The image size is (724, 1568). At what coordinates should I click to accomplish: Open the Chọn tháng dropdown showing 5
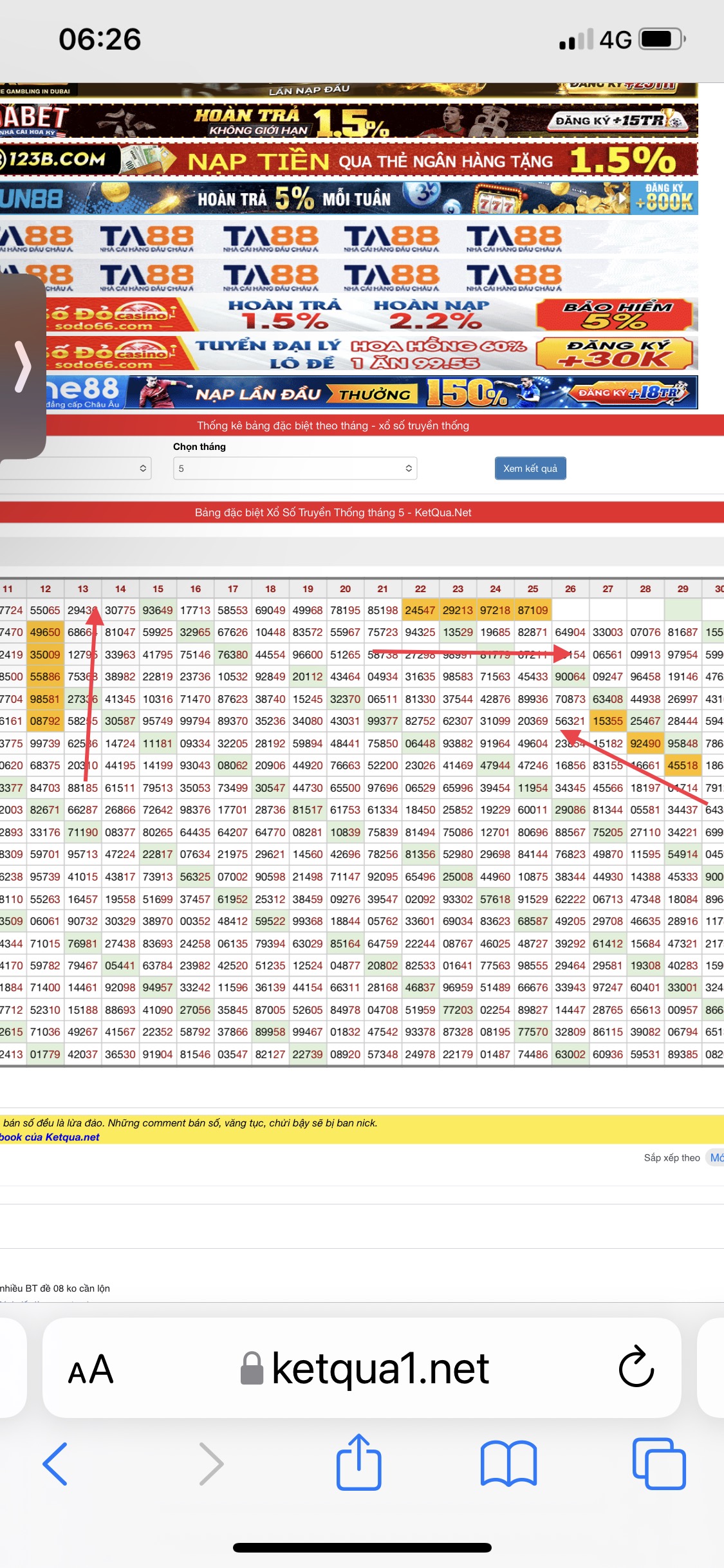pyautogui.click(x=295, y=469)
